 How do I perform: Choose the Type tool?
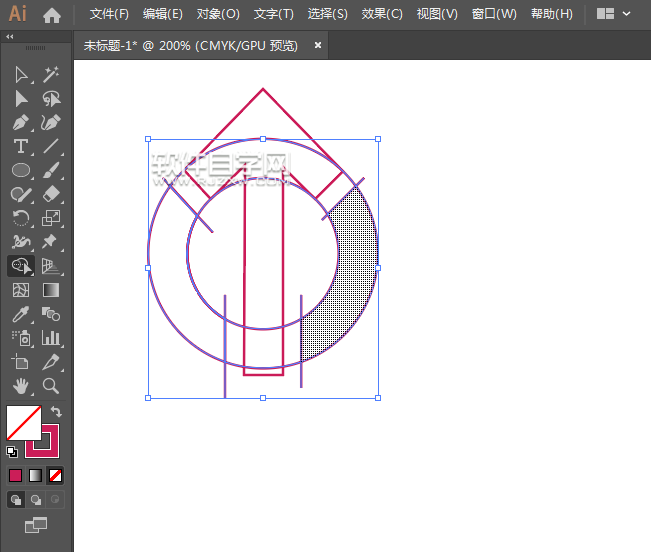click(x=21, y=147)
